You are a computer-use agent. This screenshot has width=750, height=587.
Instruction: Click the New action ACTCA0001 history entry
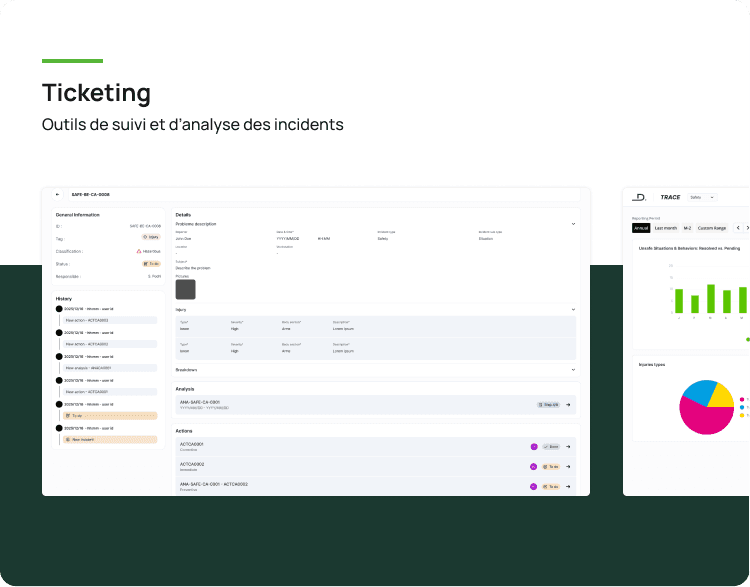pyautogui.click(x=110, y=392)
